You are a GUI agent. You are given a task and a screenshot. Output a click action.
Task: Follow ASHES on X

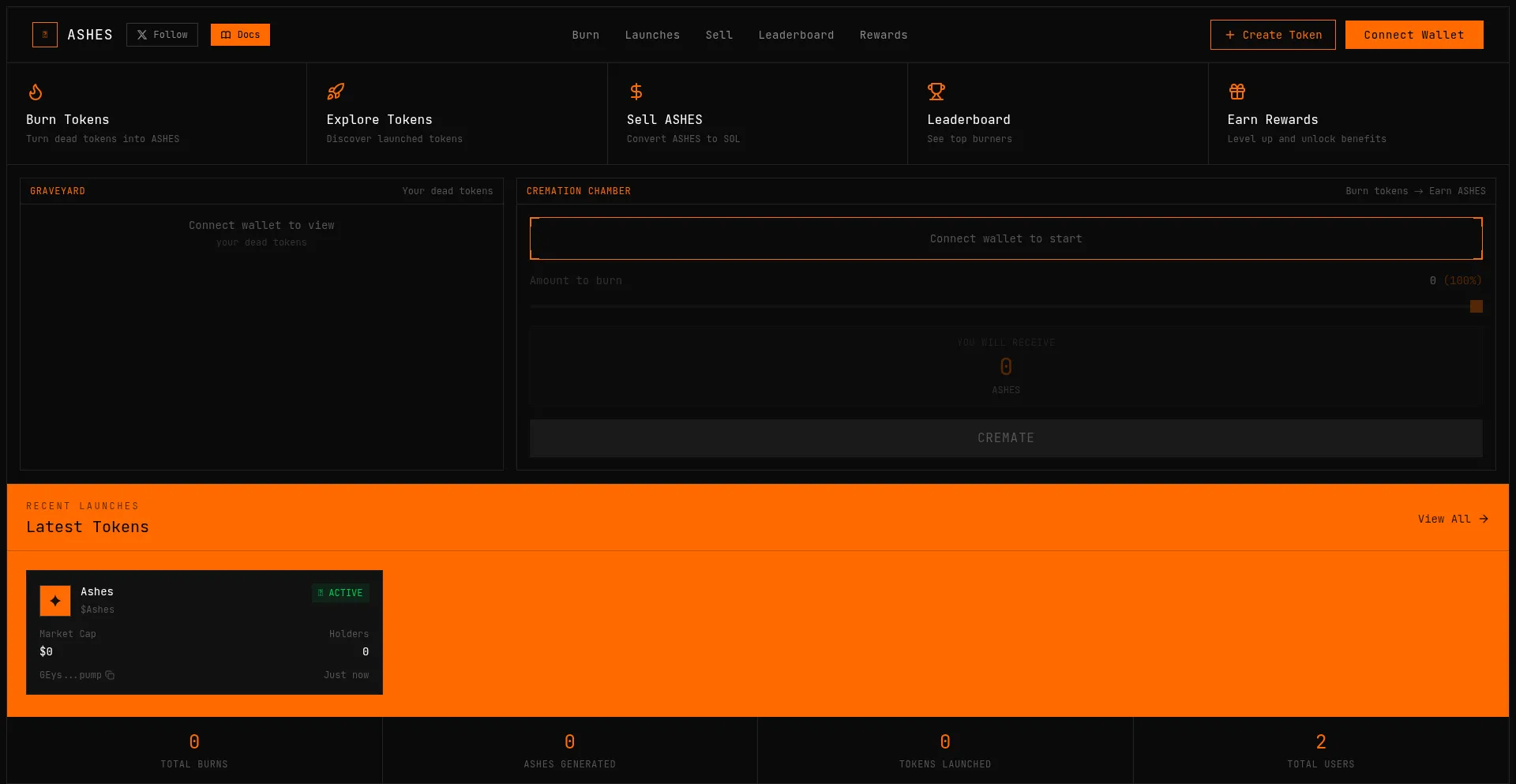[x=162, y=35]
